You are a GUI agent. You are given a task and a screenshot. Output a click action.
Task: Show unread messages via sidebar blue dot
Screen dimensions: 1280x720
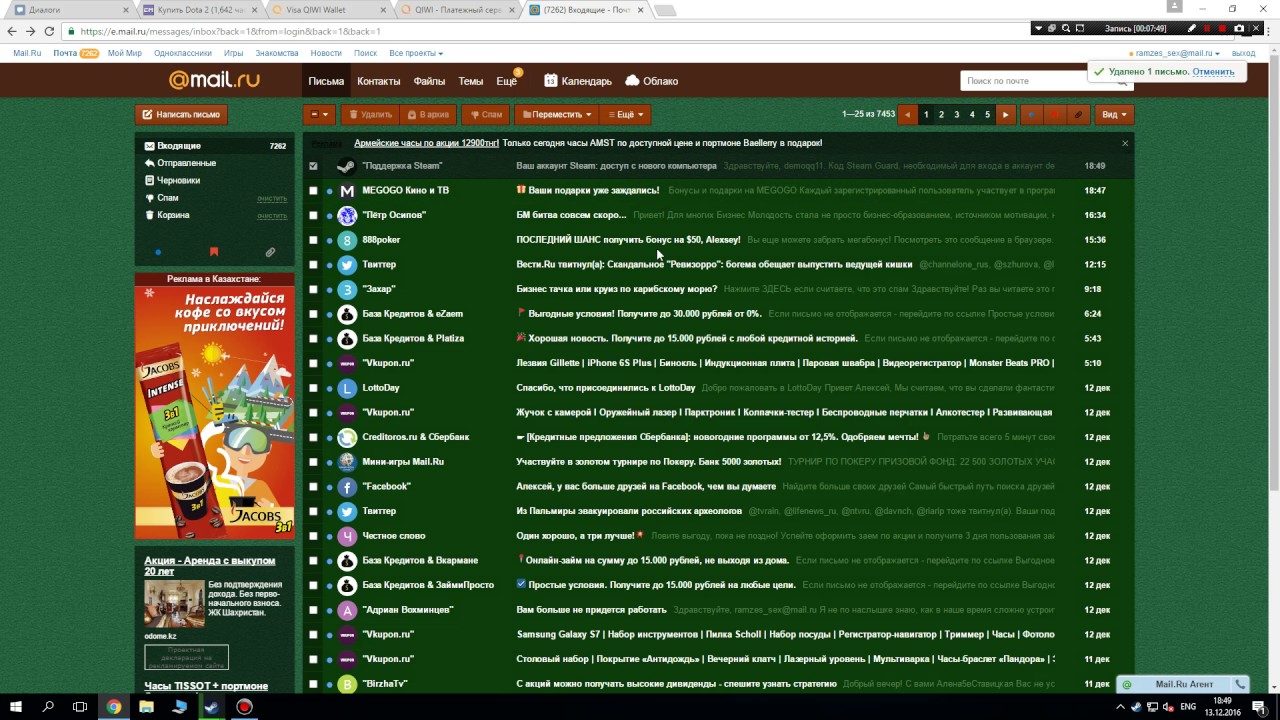tap(158, 252)
